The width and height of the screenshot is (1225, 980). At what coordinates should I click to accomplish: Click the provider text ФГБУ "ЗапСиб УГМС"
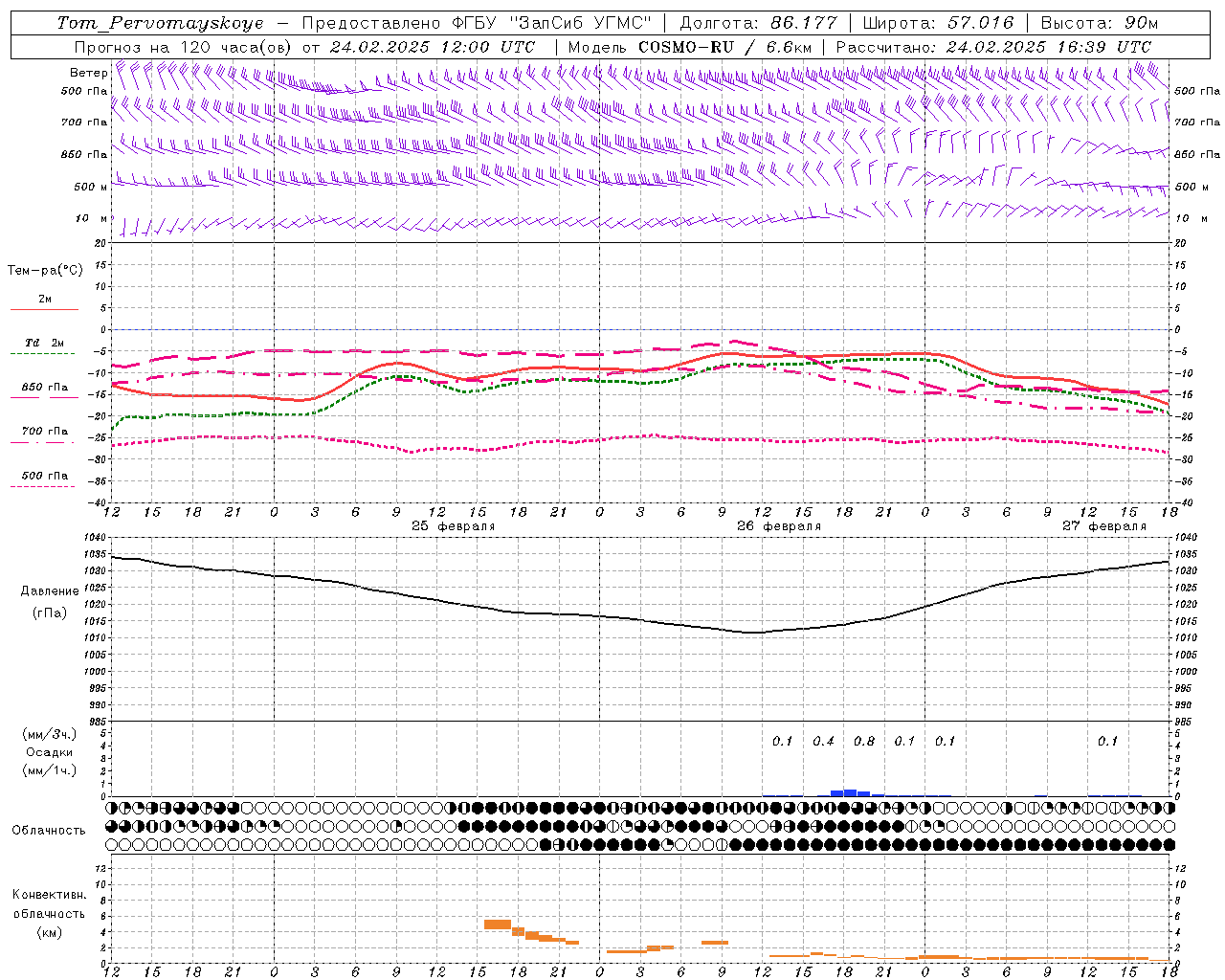pos(550,23)
